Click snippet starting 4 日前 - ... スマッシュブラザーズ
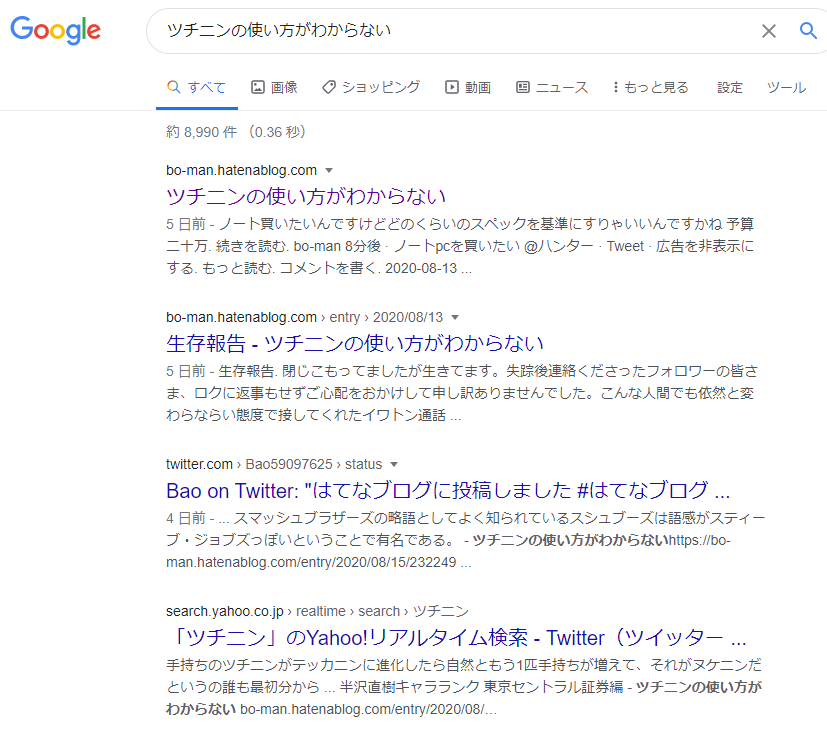The width and height of the screenshot is (827, 739). click(466, 541)
